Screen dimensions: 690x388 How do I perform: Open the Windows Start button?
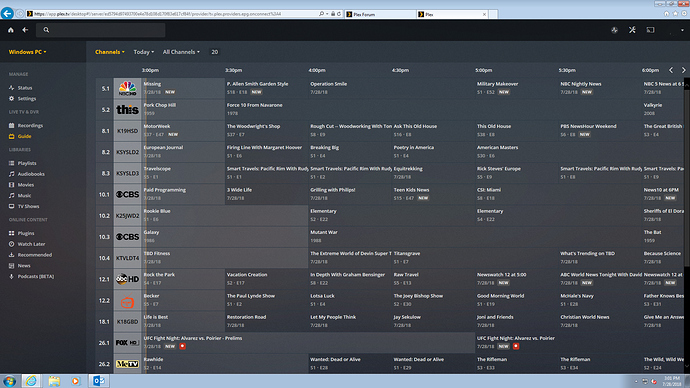tap(10, 381)
